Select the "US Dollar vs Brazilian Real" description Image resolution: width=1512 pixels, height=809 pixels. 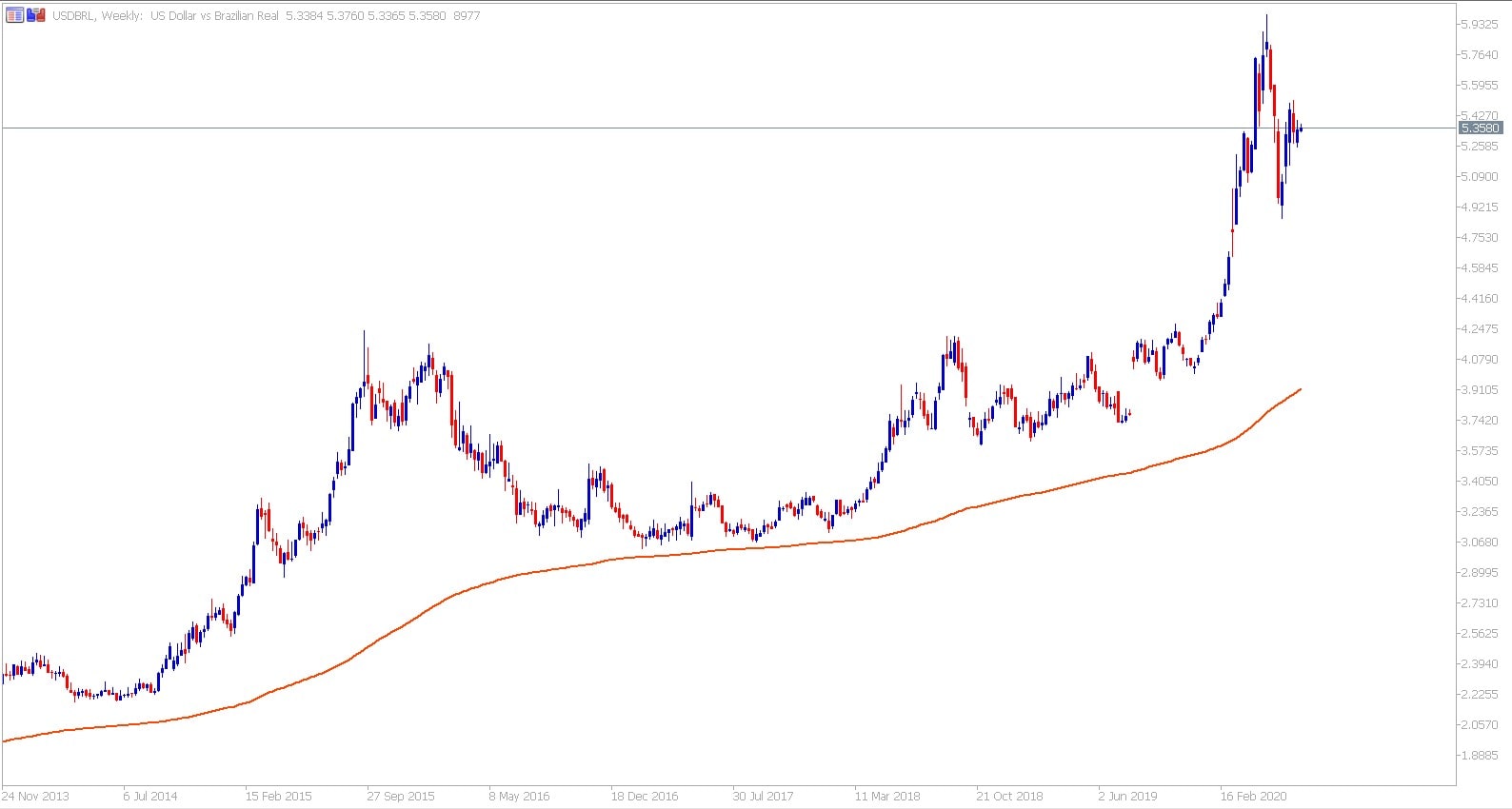click(215, 16)
